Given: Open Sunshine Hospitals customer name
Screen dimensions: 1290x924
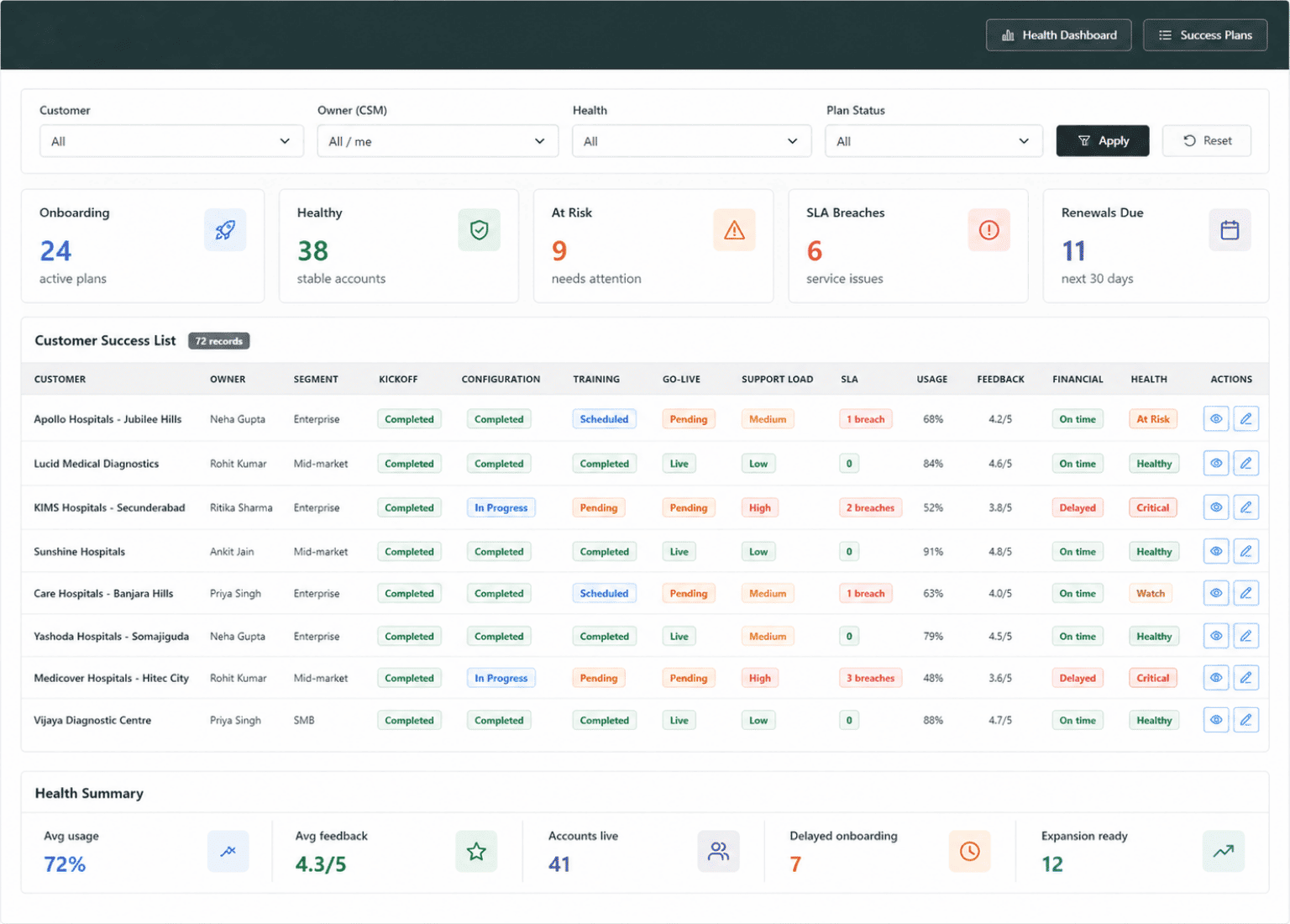Looking at the screenshot, I should coord(80,552).
